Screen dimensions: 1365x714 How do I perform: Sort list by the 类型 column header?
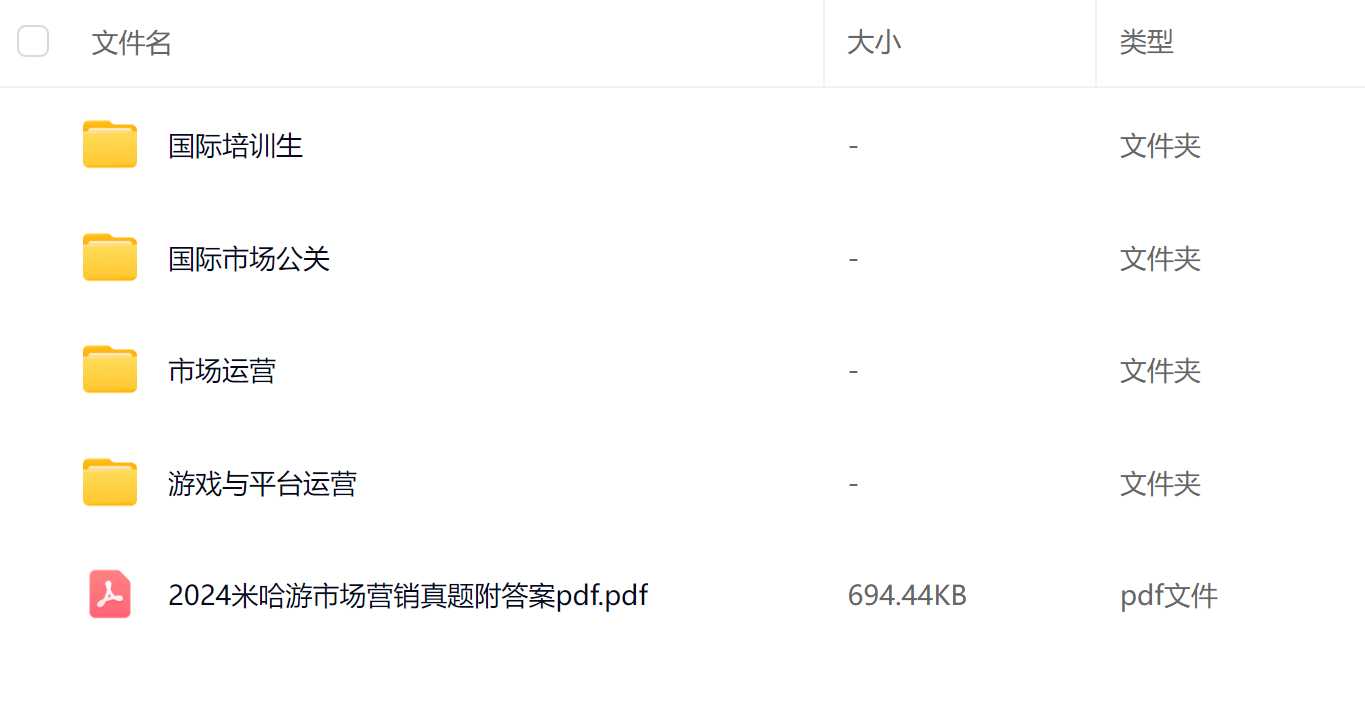click(1147, 42)
